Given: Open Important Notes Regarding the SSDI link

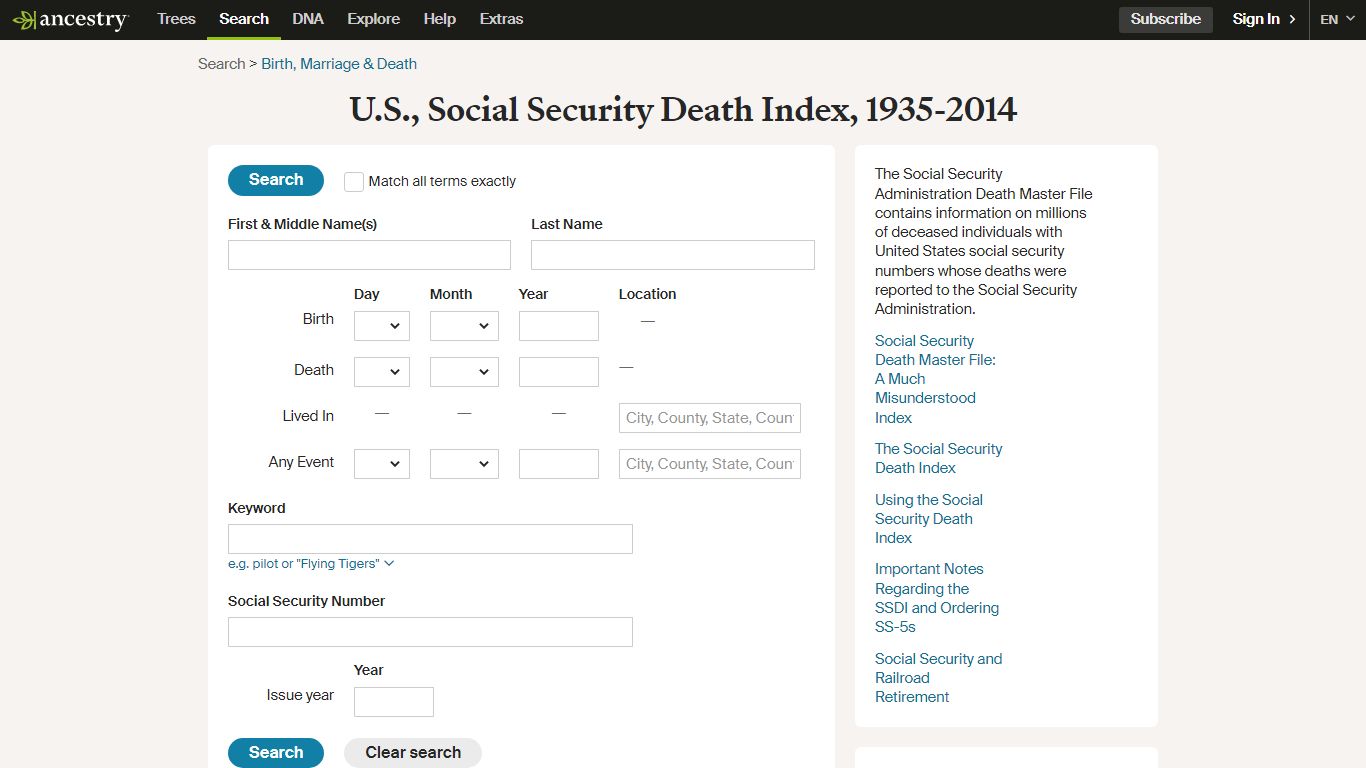Looking at the screenshot, I should [x=937, y=598].
